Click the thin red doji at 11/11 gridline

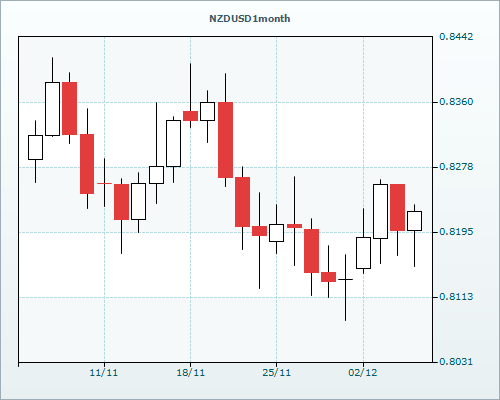tap(104, 183)
